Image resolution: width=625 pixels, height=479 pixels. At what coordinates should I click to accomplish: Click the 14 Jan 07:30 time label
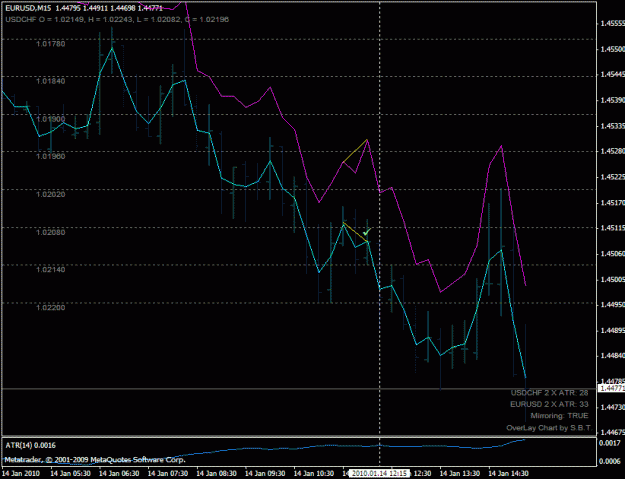(167, 473)
